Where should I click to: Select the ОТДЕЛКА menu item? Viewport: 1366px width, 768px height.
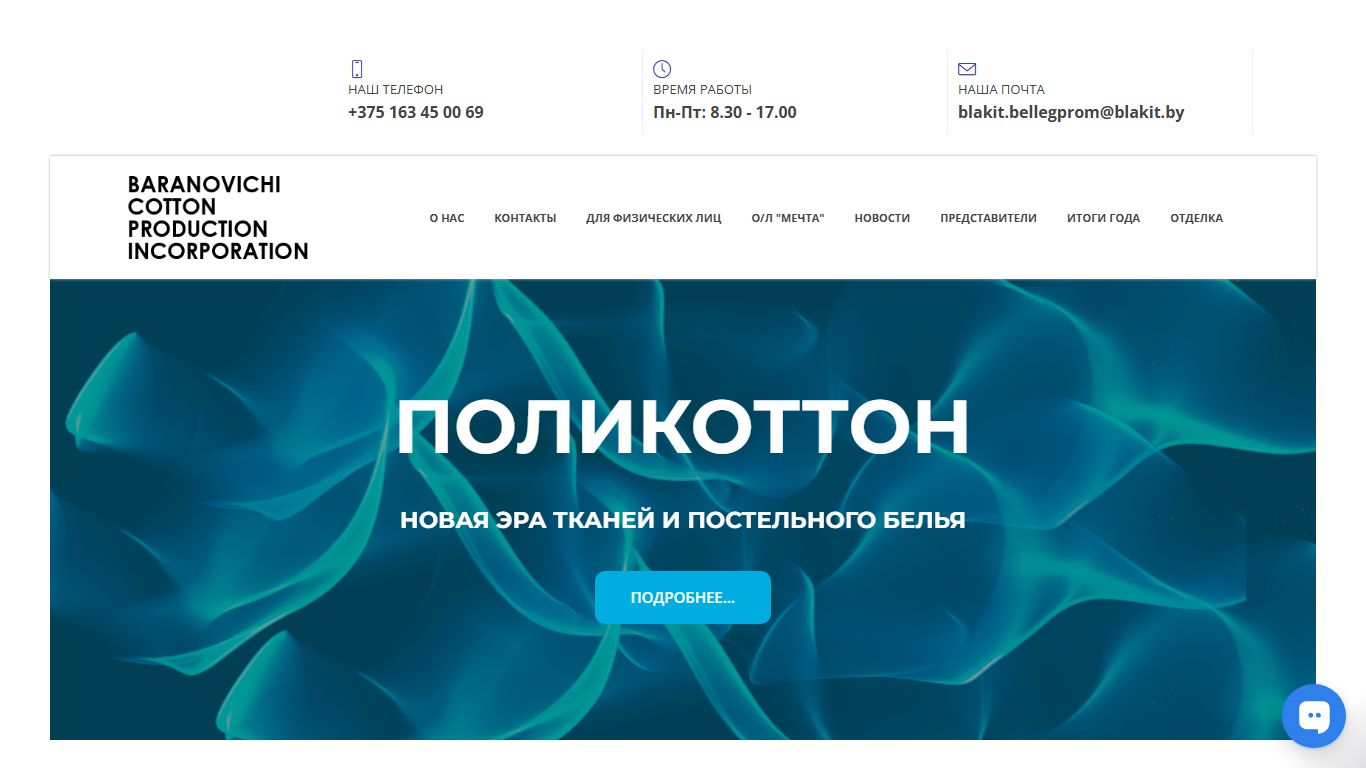tap(1196, 218)
